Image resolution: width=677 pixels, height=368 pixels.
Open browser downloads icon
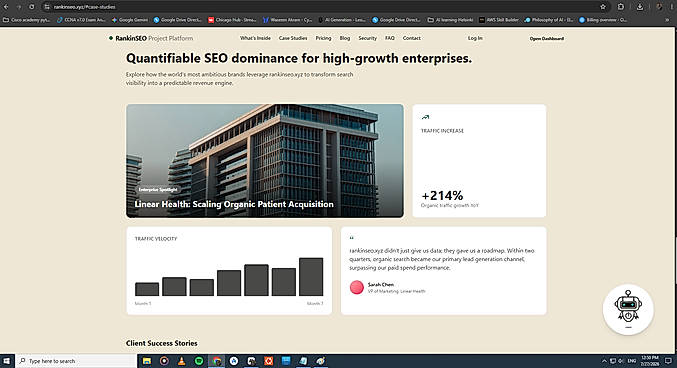point(640,7)
